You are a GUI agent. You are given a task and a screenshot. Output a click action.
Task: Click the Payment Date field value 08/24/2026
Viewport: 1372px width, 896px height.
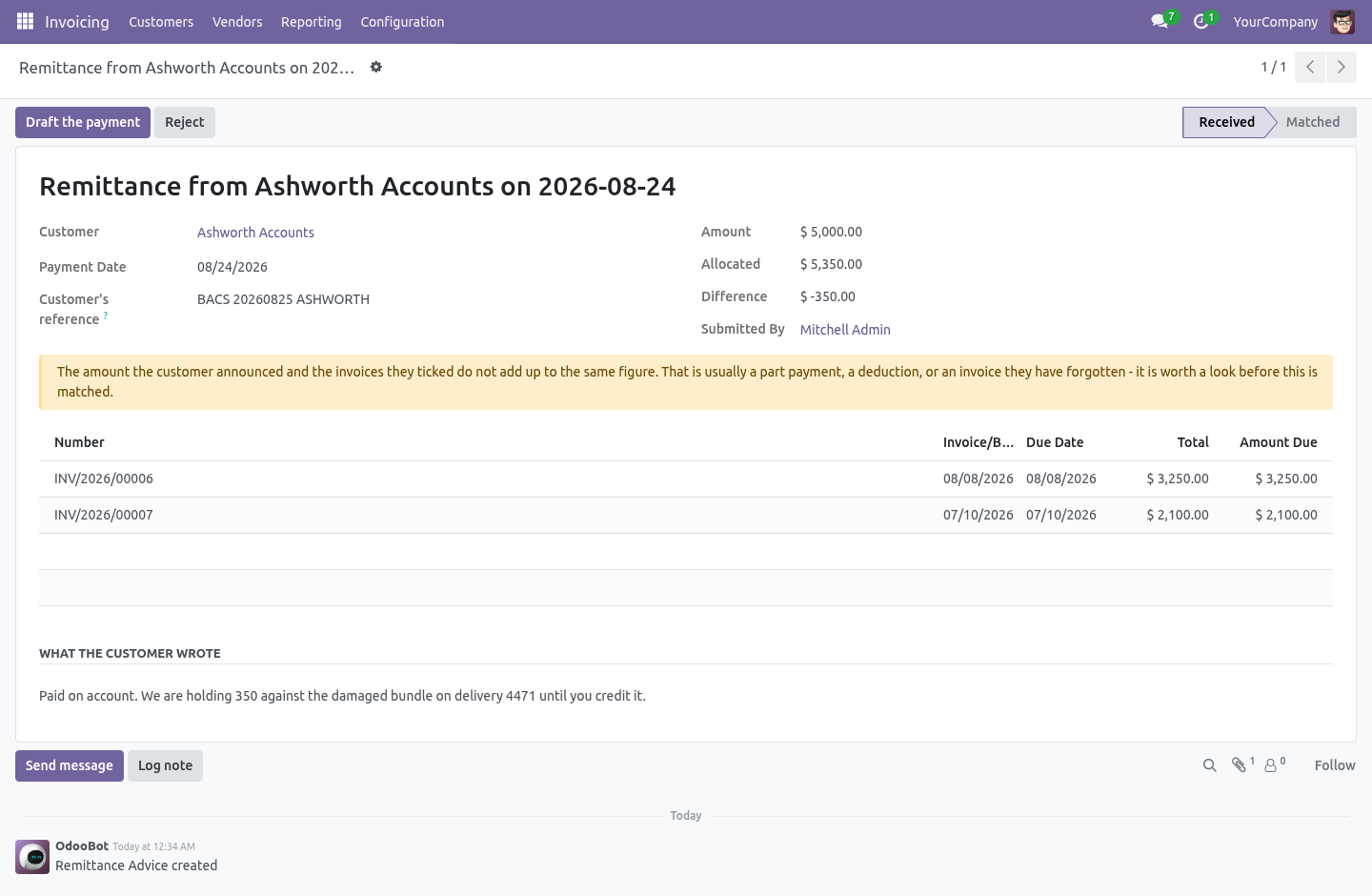(232, 267)
